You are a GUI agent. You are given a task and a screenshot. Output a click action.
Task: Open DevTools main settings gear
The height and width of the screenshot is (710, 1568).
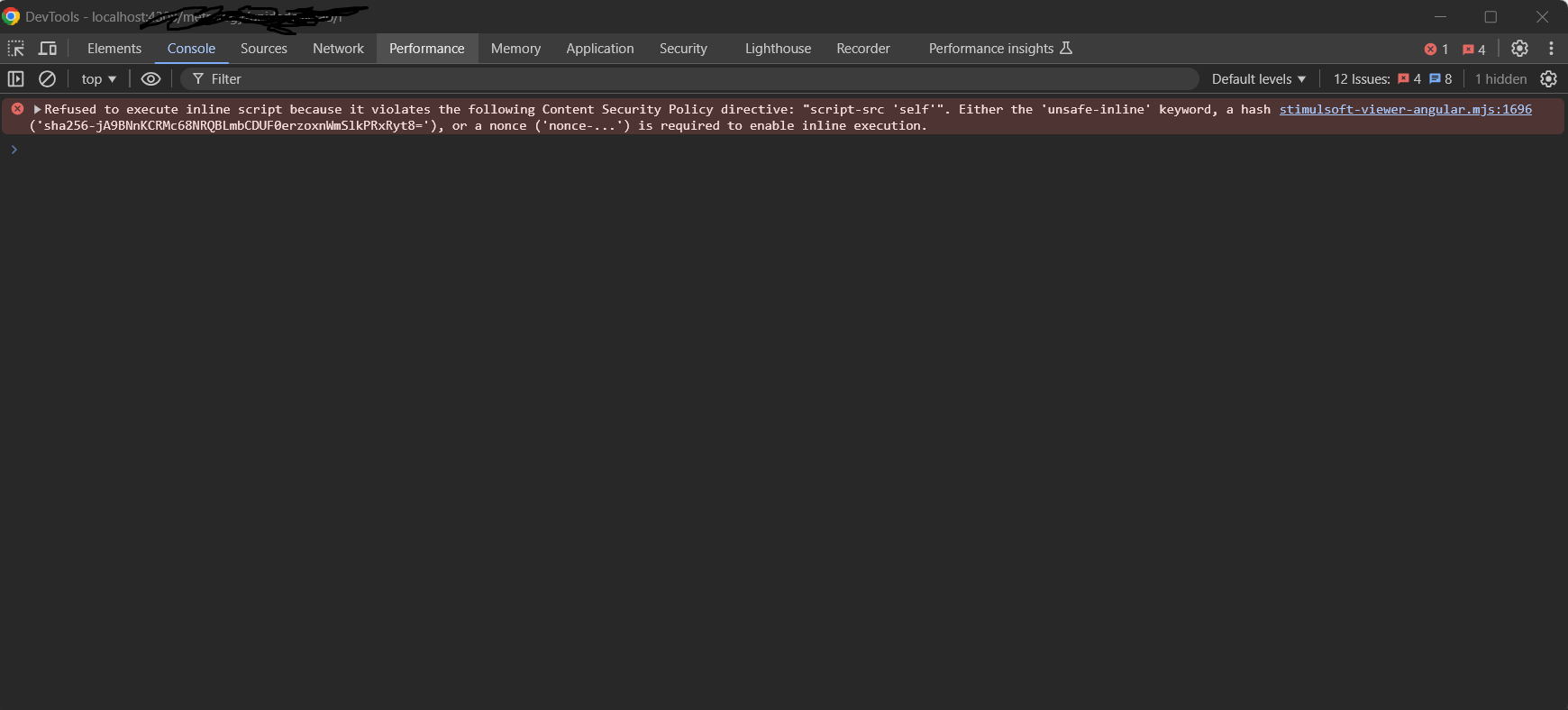[1519, 49]
